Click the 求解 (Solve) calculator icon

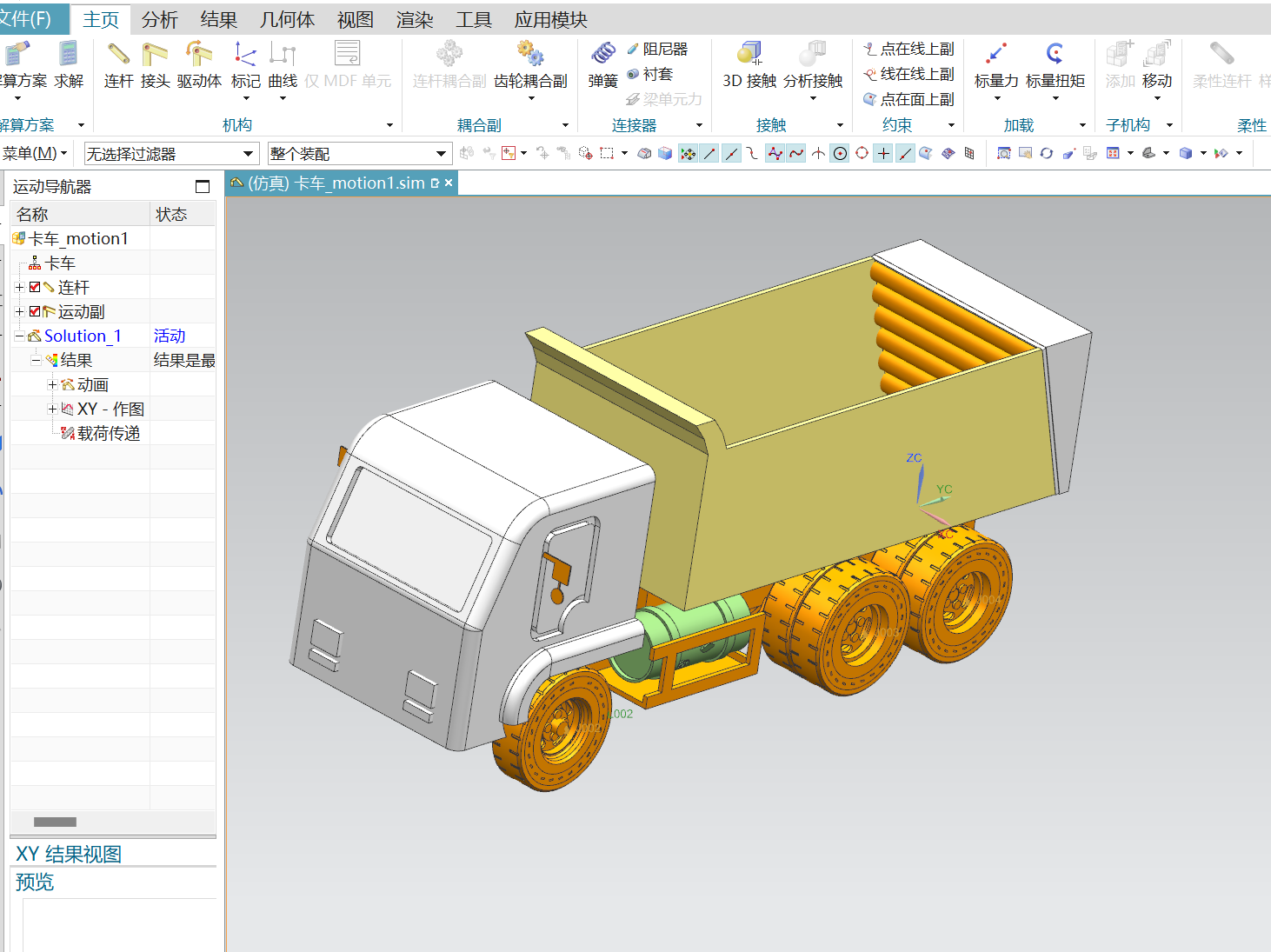click(69, 54)
